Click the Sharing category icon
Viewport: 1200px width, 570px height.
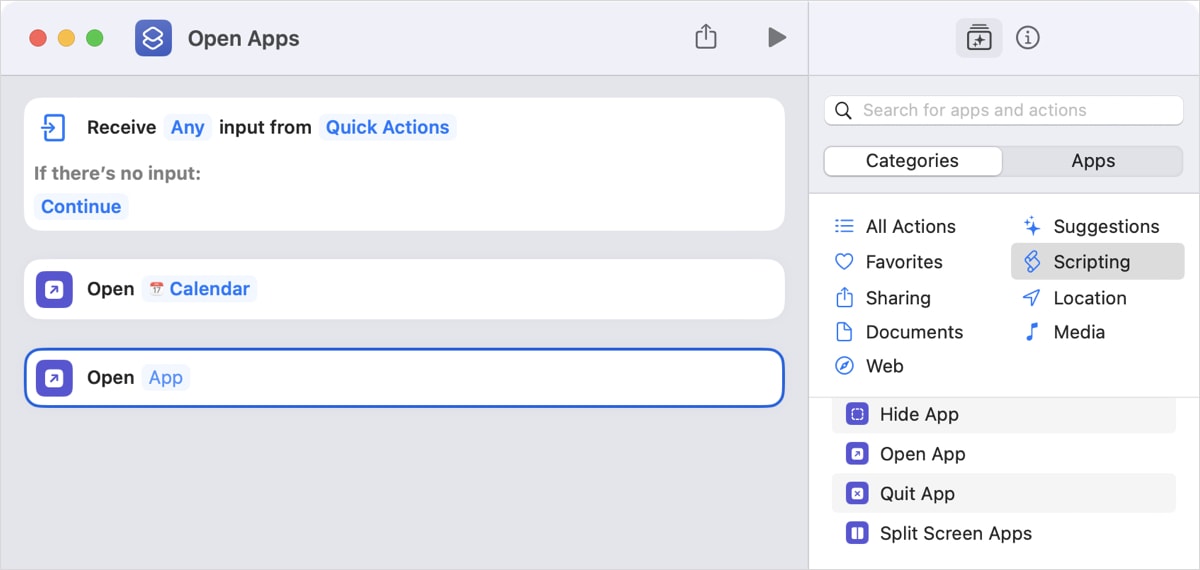pos(844,298)
